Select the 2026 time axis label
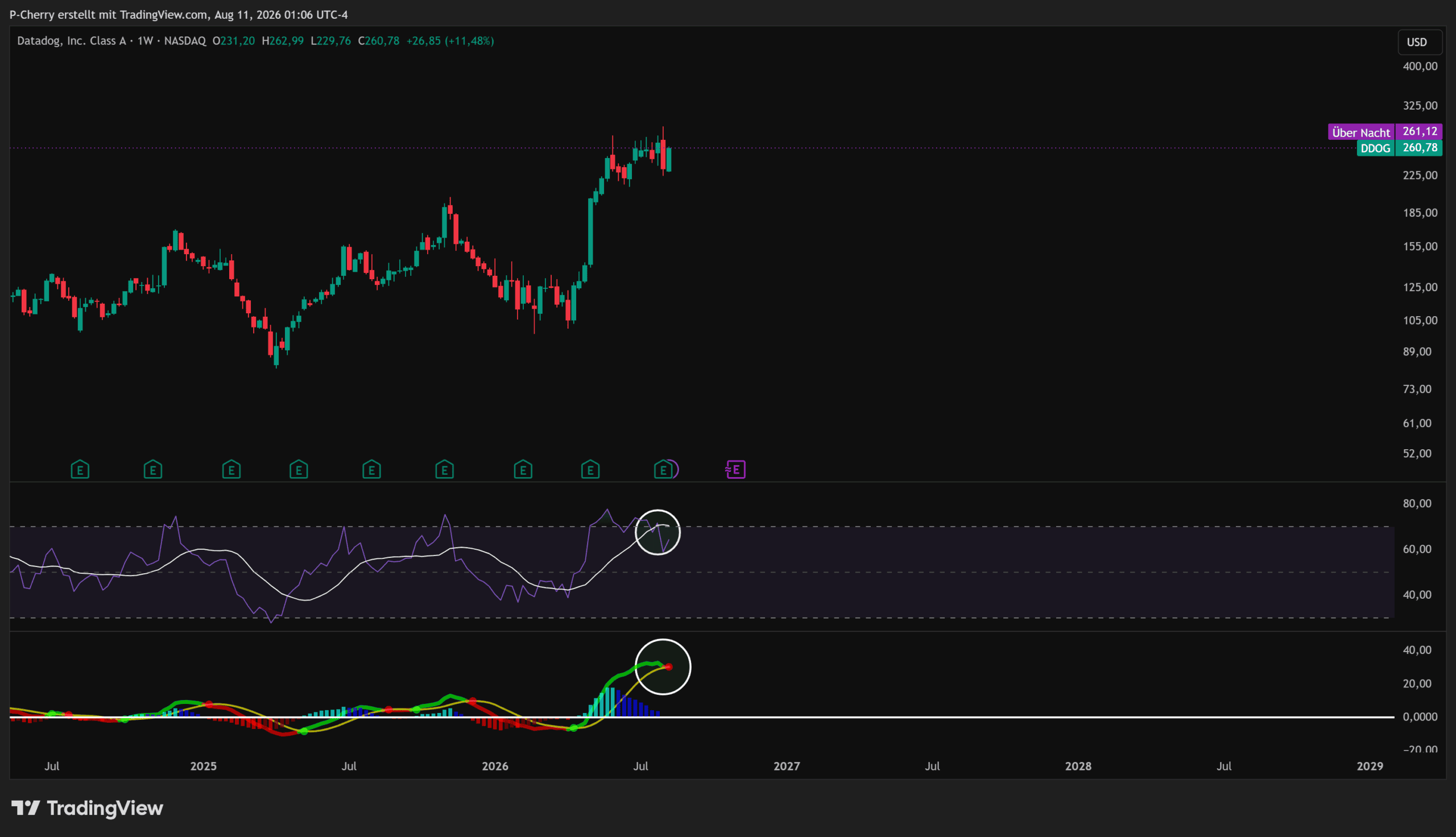The width and height of the screenshot is (1456, 837). (495, 766)
